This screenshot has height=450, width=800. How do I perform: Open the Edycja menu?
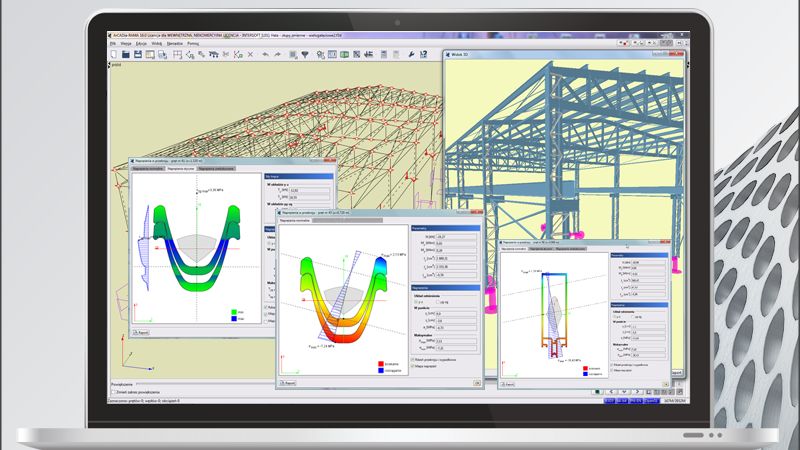click(x=141, y=44)
